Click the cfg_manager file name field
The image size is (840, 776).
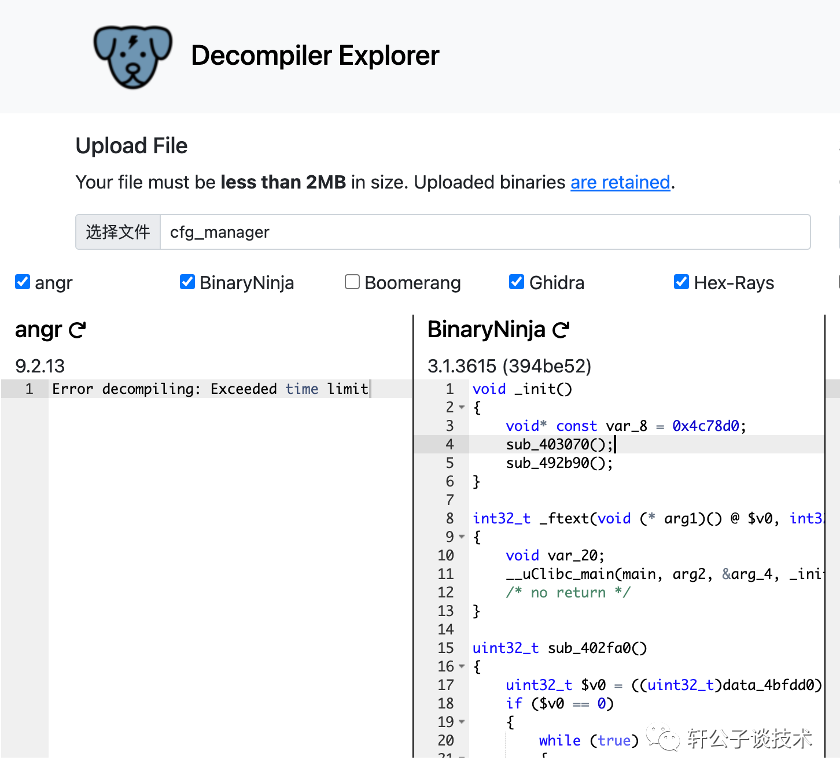click(485, 232)
